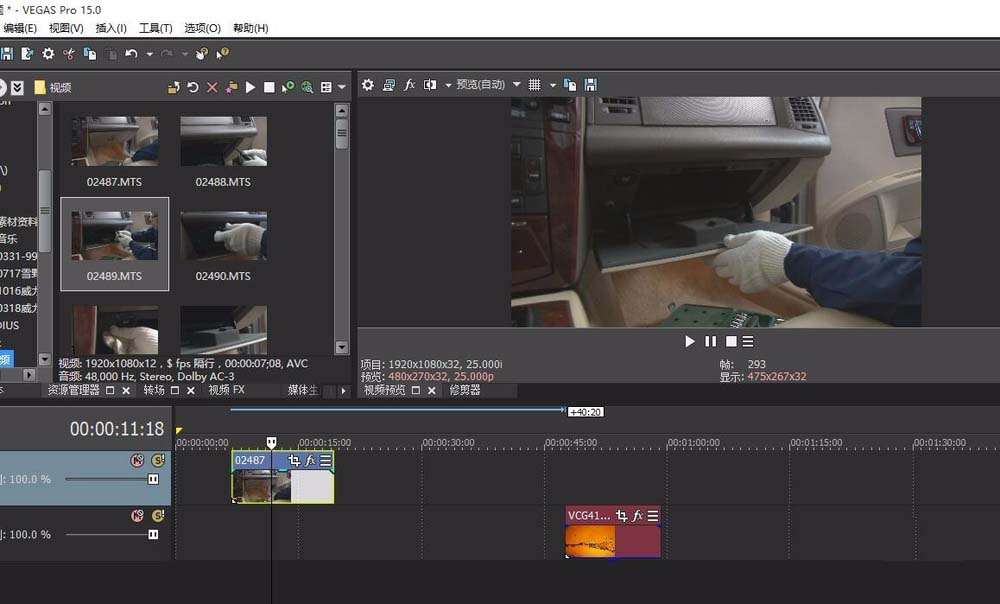The width and height of the screenshot is (1000, 604).
Task: Click the split screen view icon in preview
Action: [x=430, y=85]
